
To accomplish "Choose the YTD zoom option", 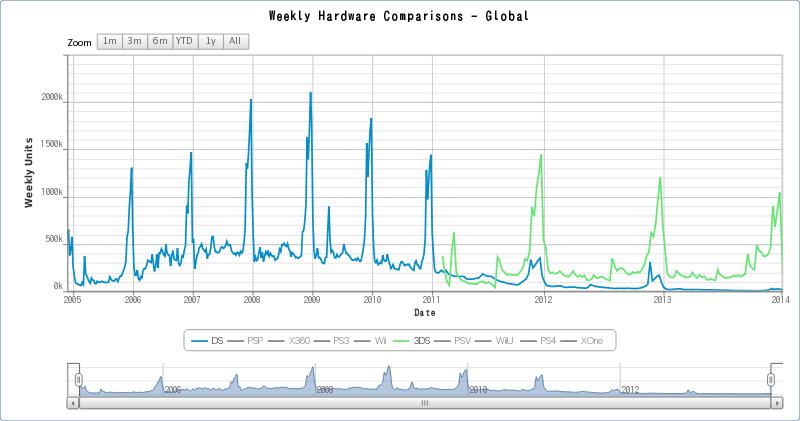I will [185, 41].
